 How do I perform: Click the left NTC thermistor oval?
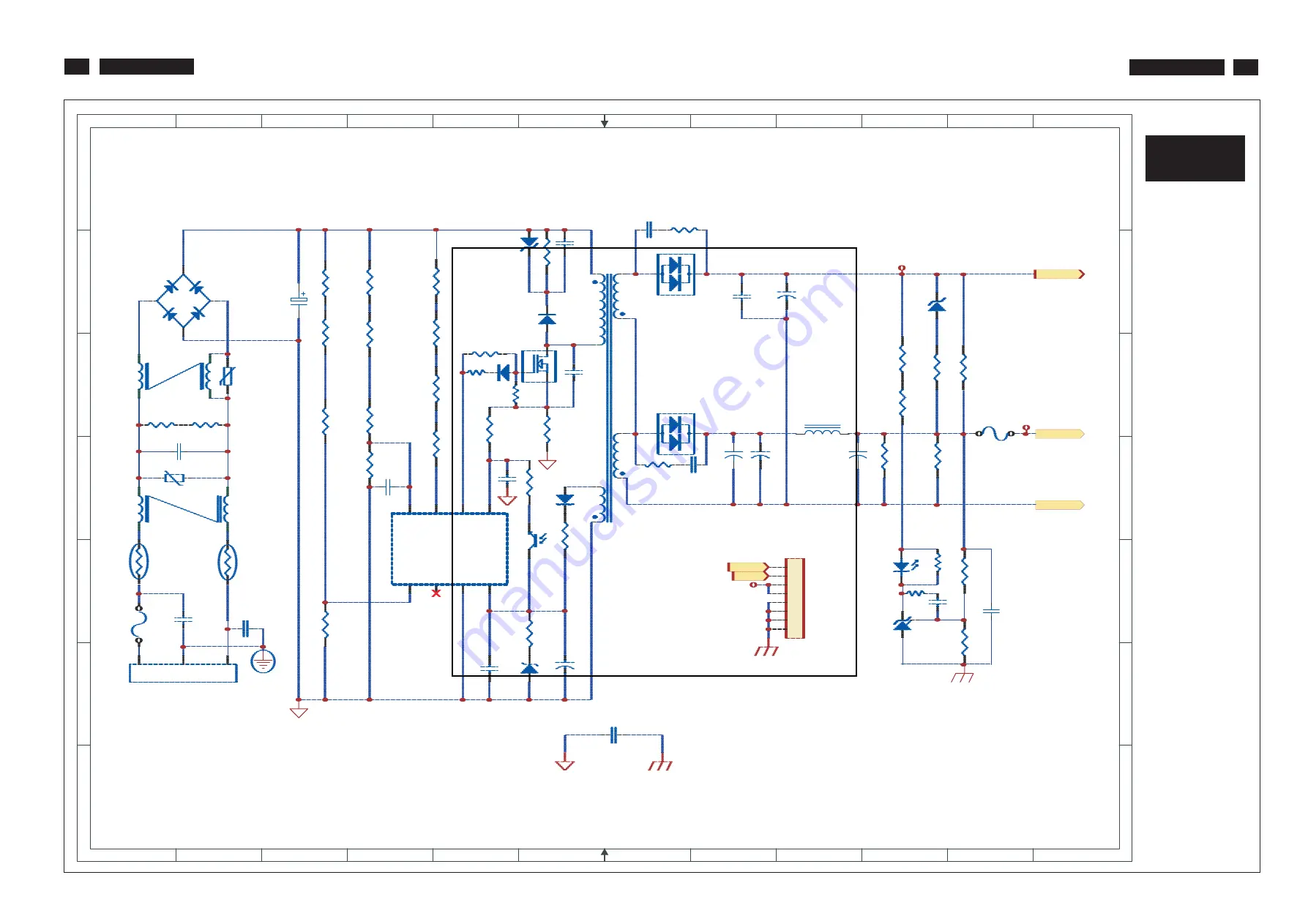(139, 562)
